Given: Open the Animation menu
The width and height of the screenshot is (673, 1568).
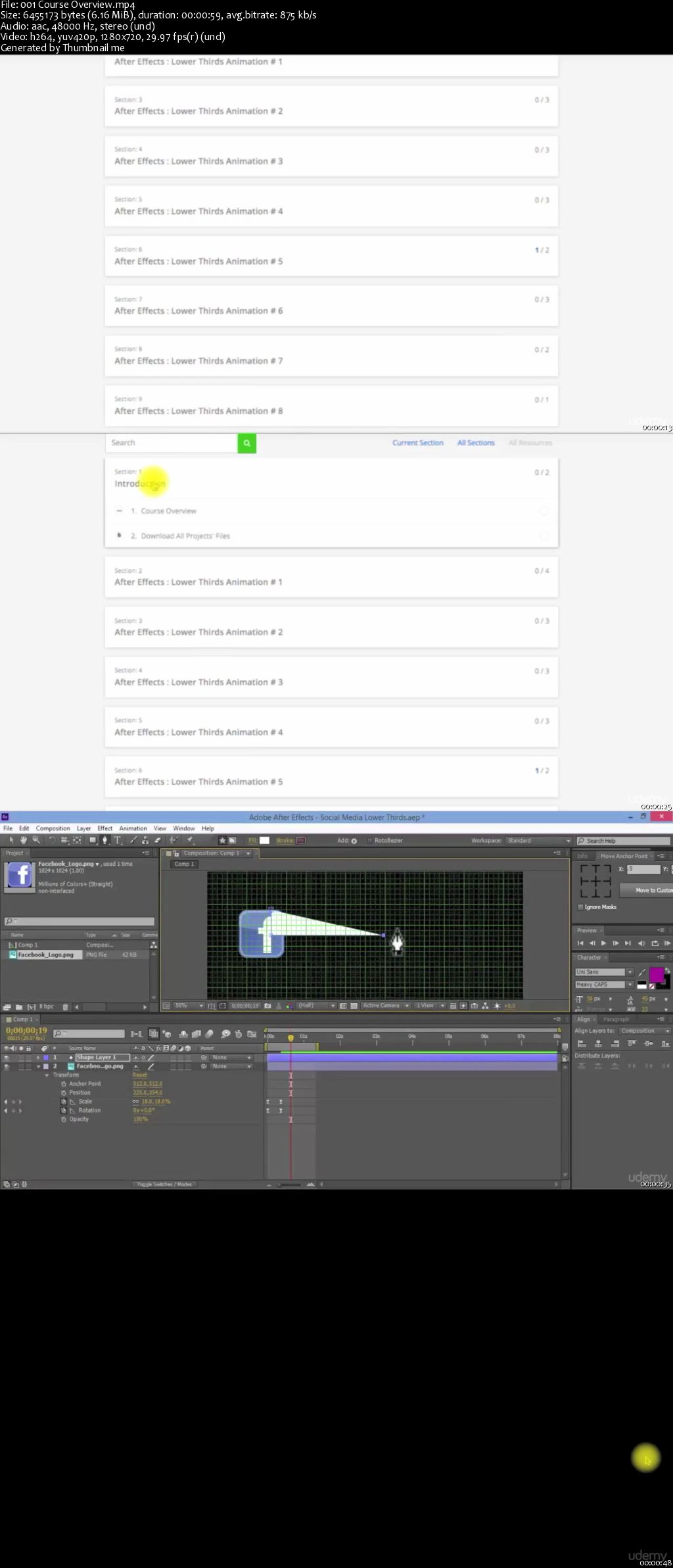Looking at the screenshot, I should [133, 828].
